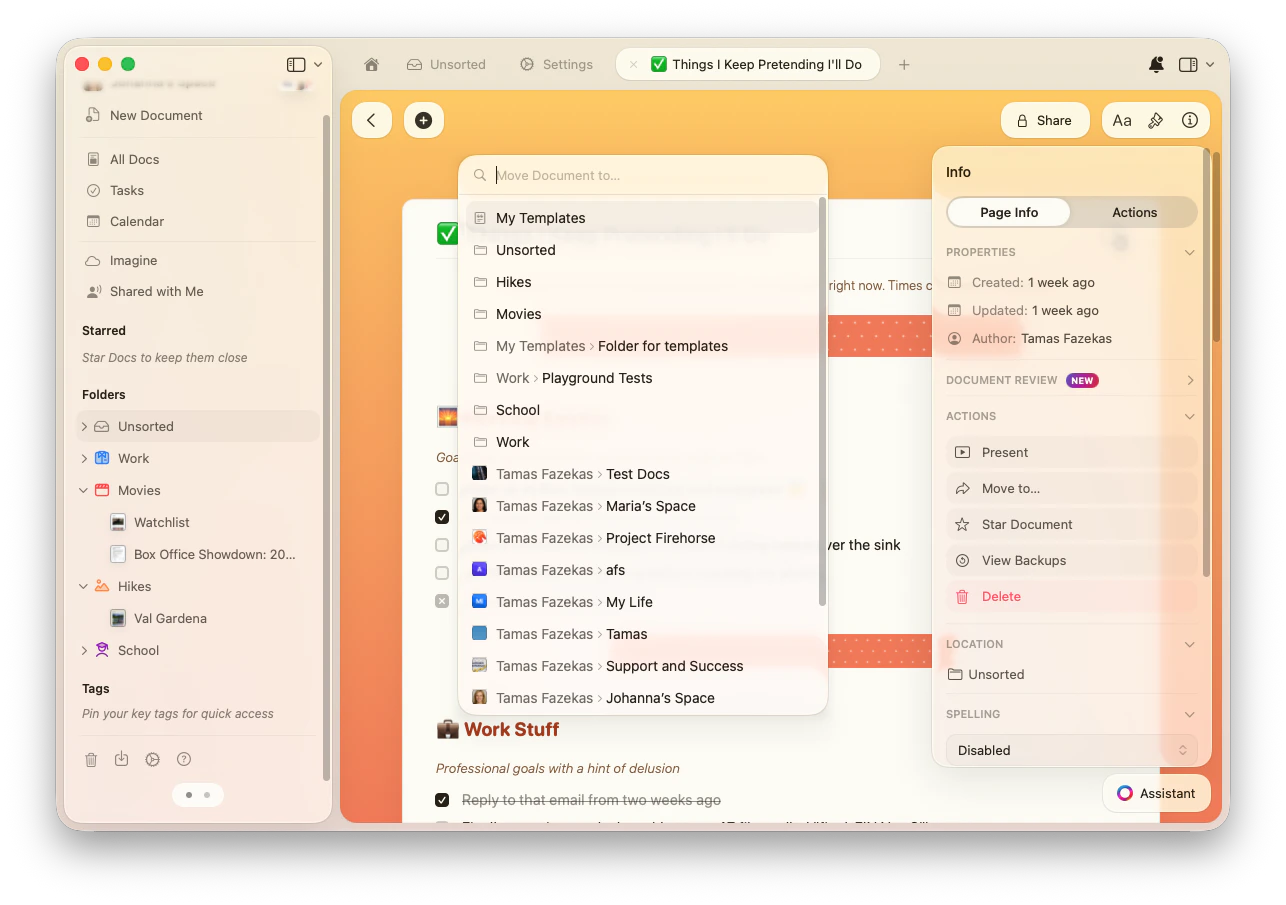Click the import icon in sidebar footer
This screenshot has height=905, width=1286.
(x=121, y=759)
